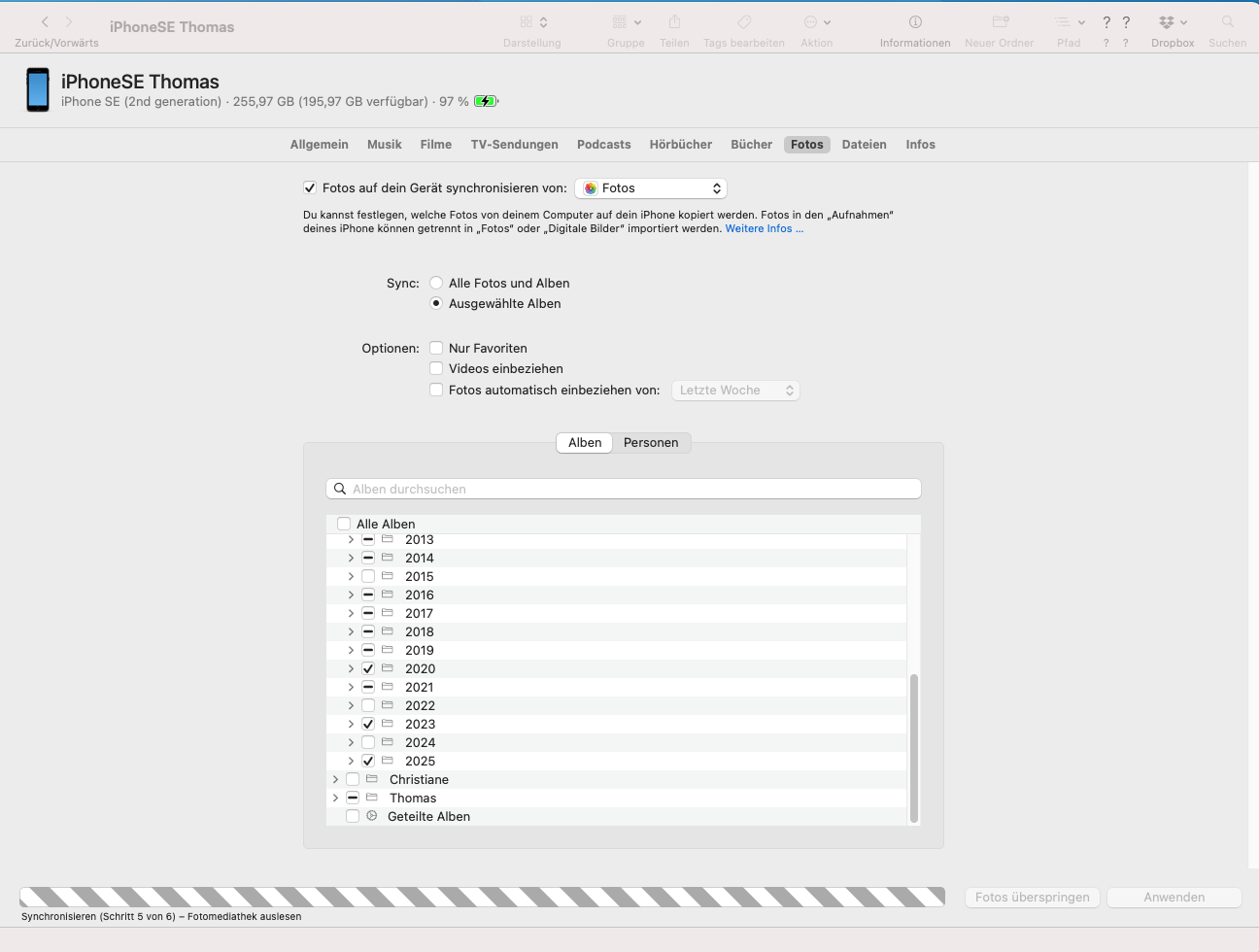Expand the 2025 folder
The image size is (1259, 952).
pos(351,761)
